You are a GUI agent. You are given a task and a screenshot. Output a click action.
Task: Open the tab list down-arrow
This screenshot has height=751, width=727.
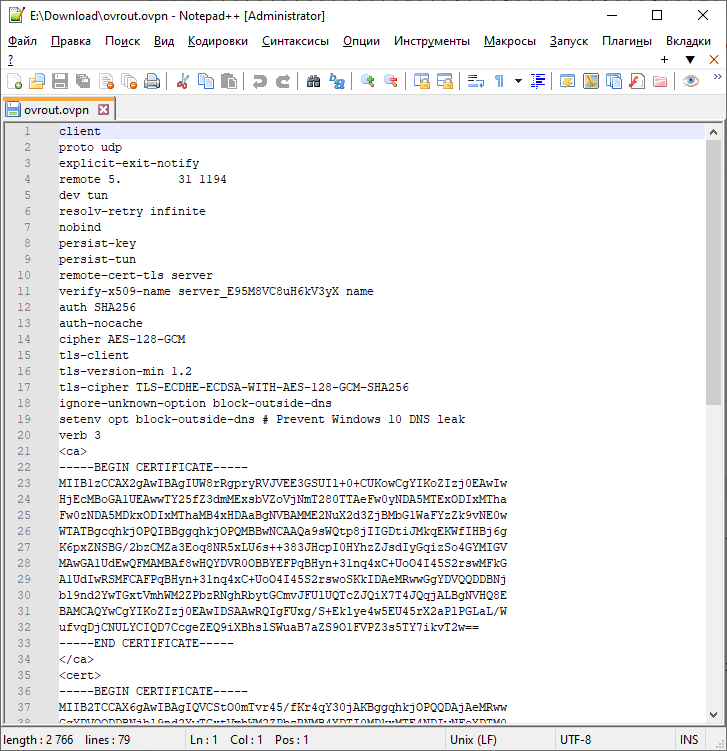pyautogui.click(x=689, y=60)
